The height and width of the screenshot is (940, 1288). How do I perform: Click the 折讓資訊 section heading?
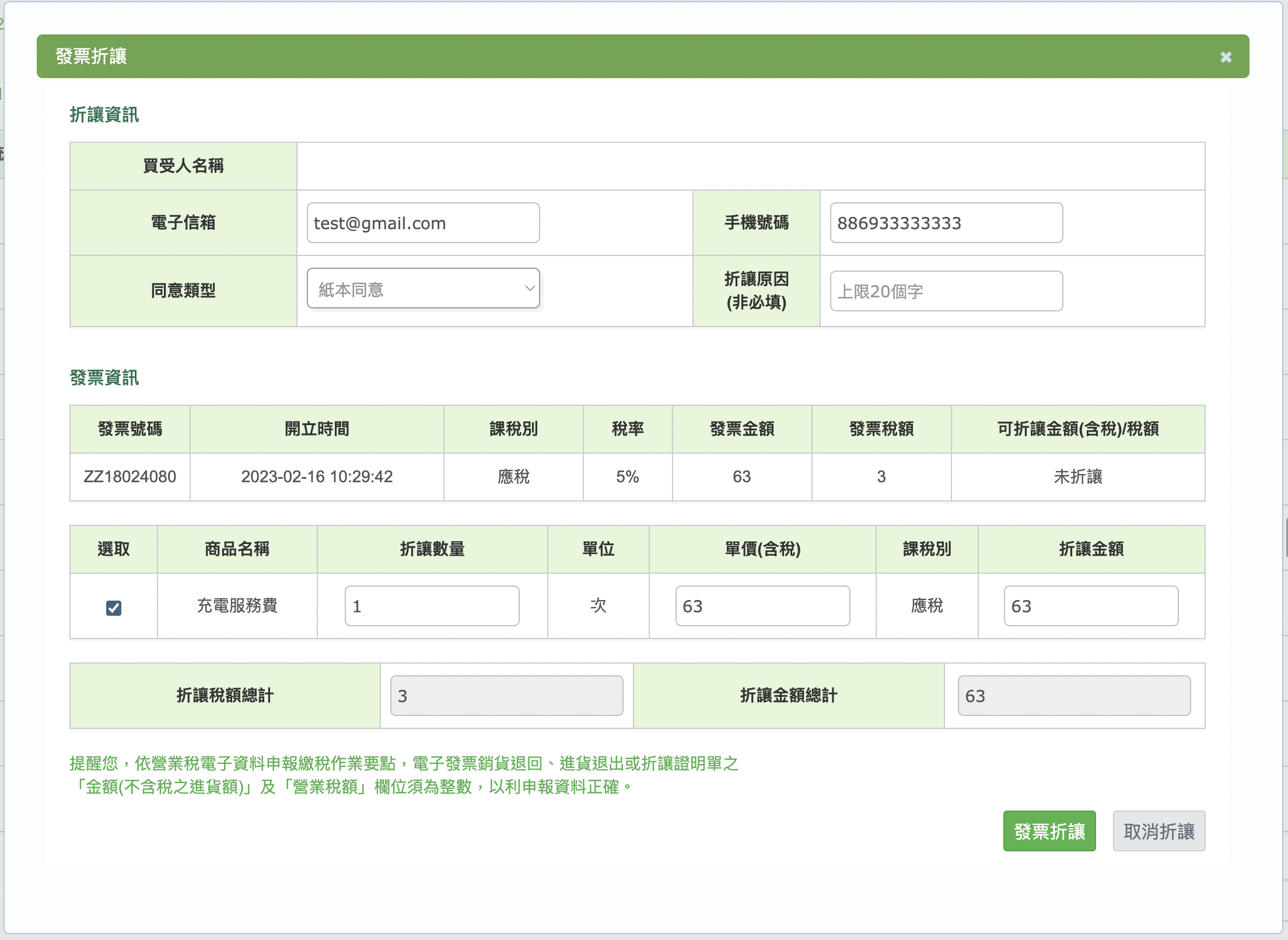click(x=104, y=115)
